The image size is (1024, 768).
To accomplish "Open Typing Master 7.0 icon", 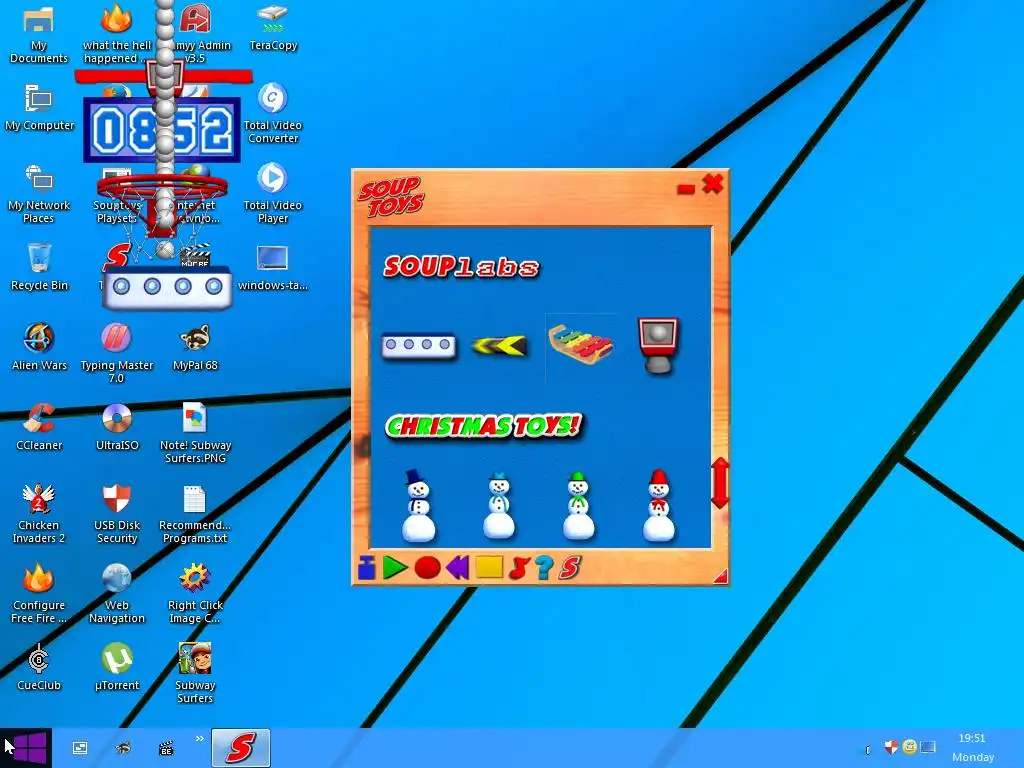I will 116,353.
